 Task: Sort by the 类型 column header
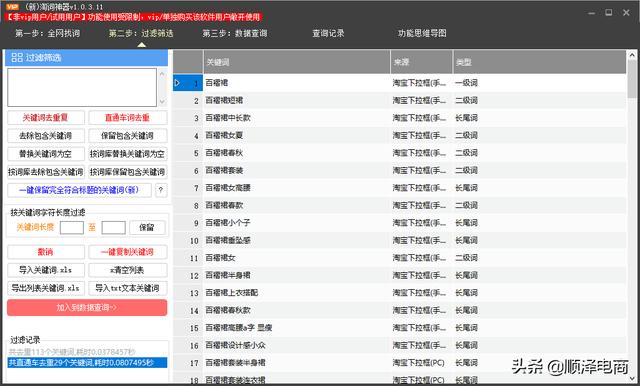click(539, 62)
